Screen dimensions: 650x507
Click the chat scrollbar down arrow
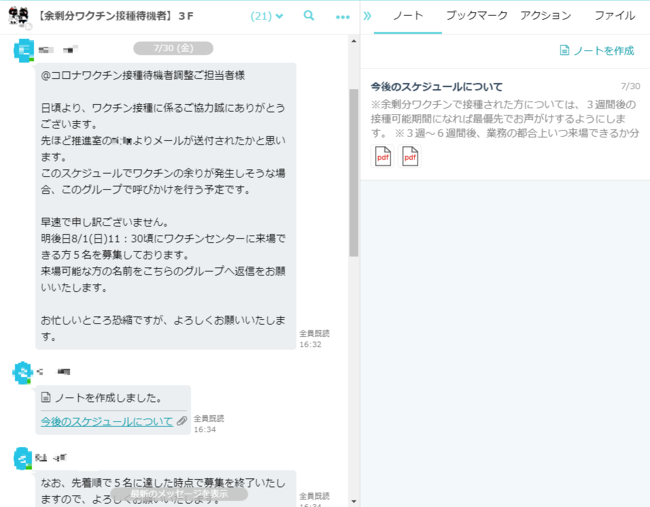click(354, 501)
